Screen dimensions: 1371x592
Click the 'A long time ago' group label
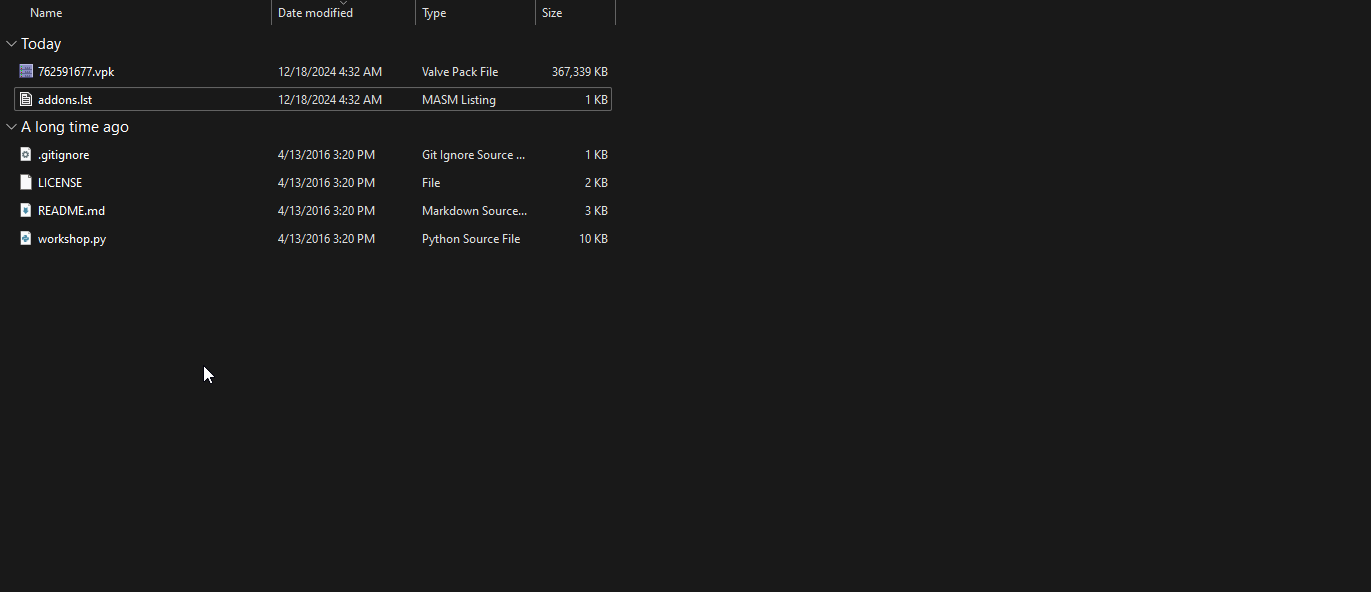tap(75, 127)
